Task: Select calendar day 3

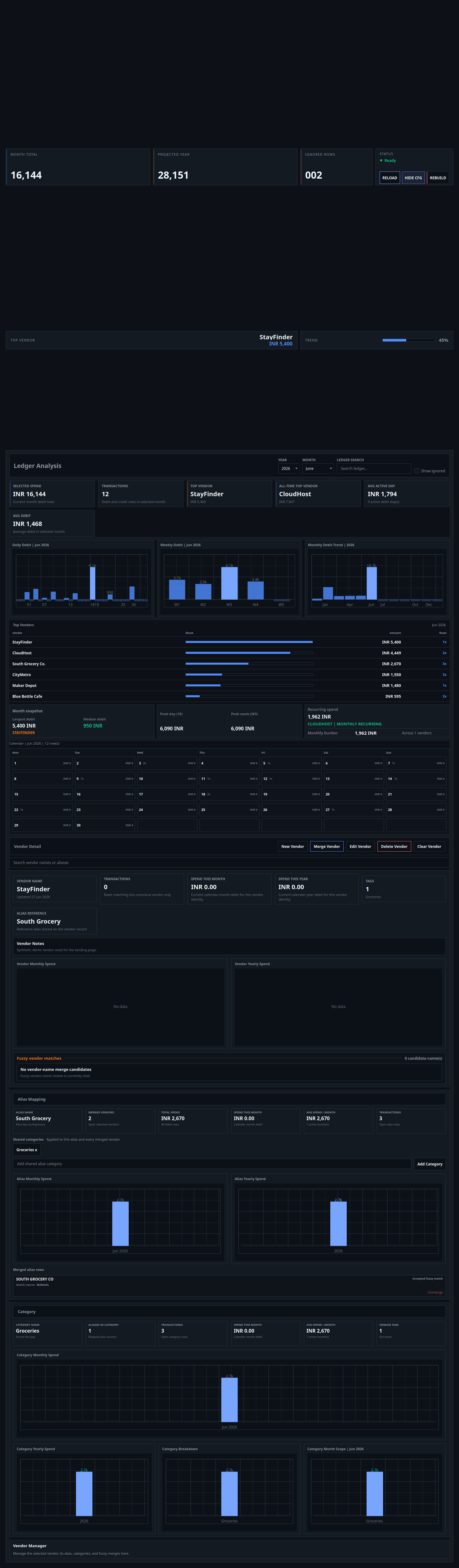Action: coord(167,763)
